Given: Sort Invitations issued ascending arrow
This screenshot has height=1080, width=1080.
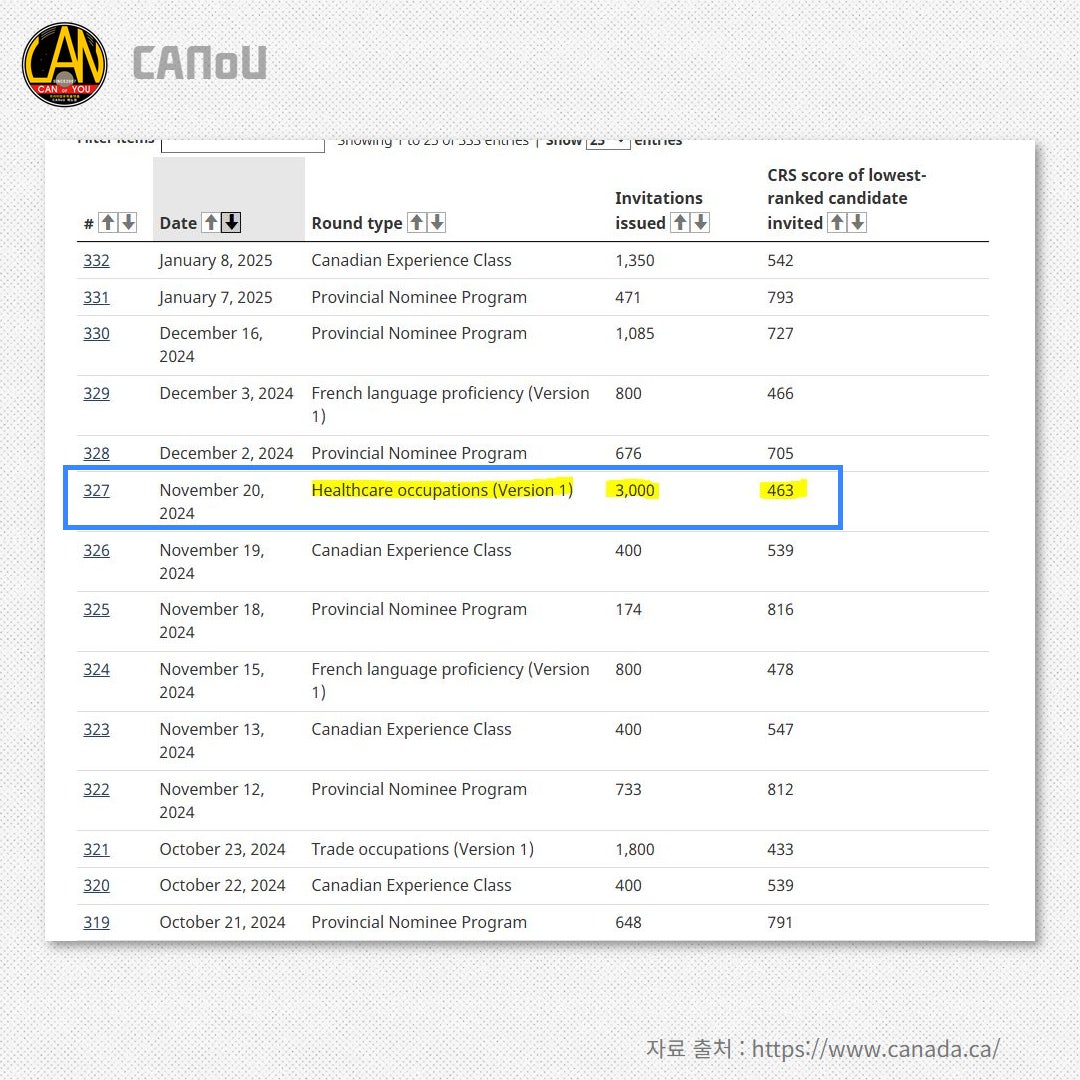Looking at the screenshot, I should tap(680, 223).
